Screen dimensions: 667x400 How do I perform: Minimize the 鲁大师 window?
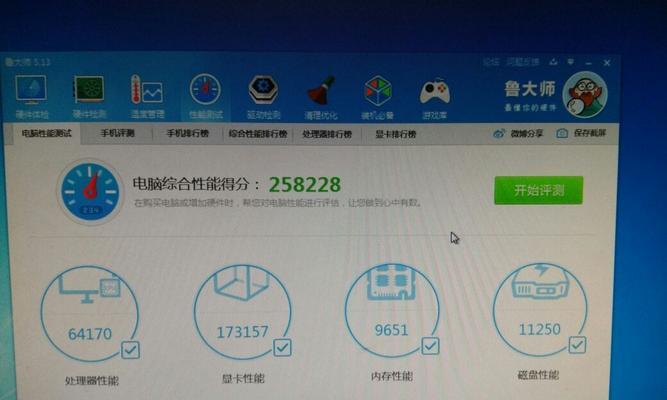click(589, 63)
